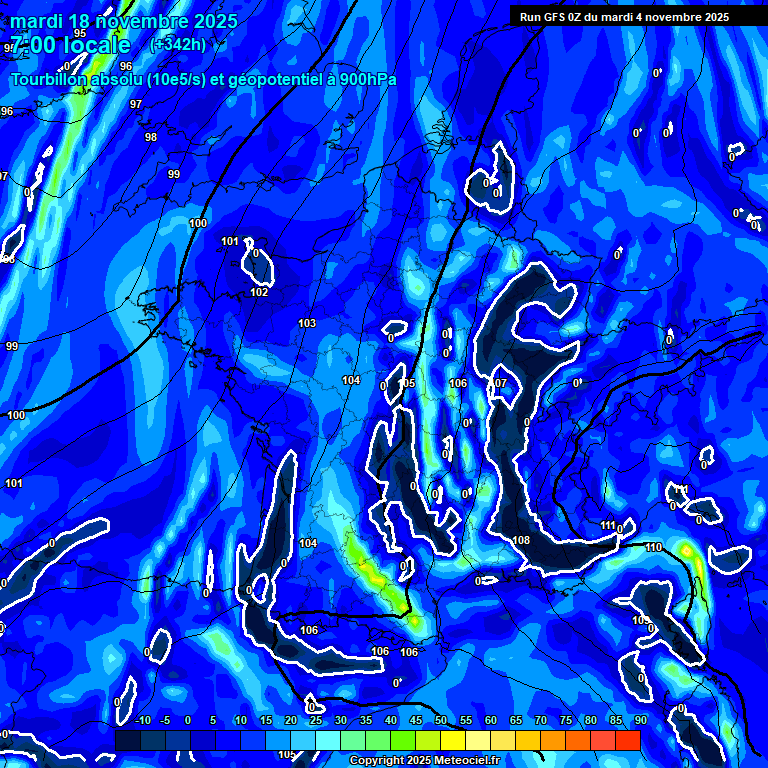The image size is (768, 768).
Task: Click the -10 label on the color scale
Action: (x=141, y=720)
